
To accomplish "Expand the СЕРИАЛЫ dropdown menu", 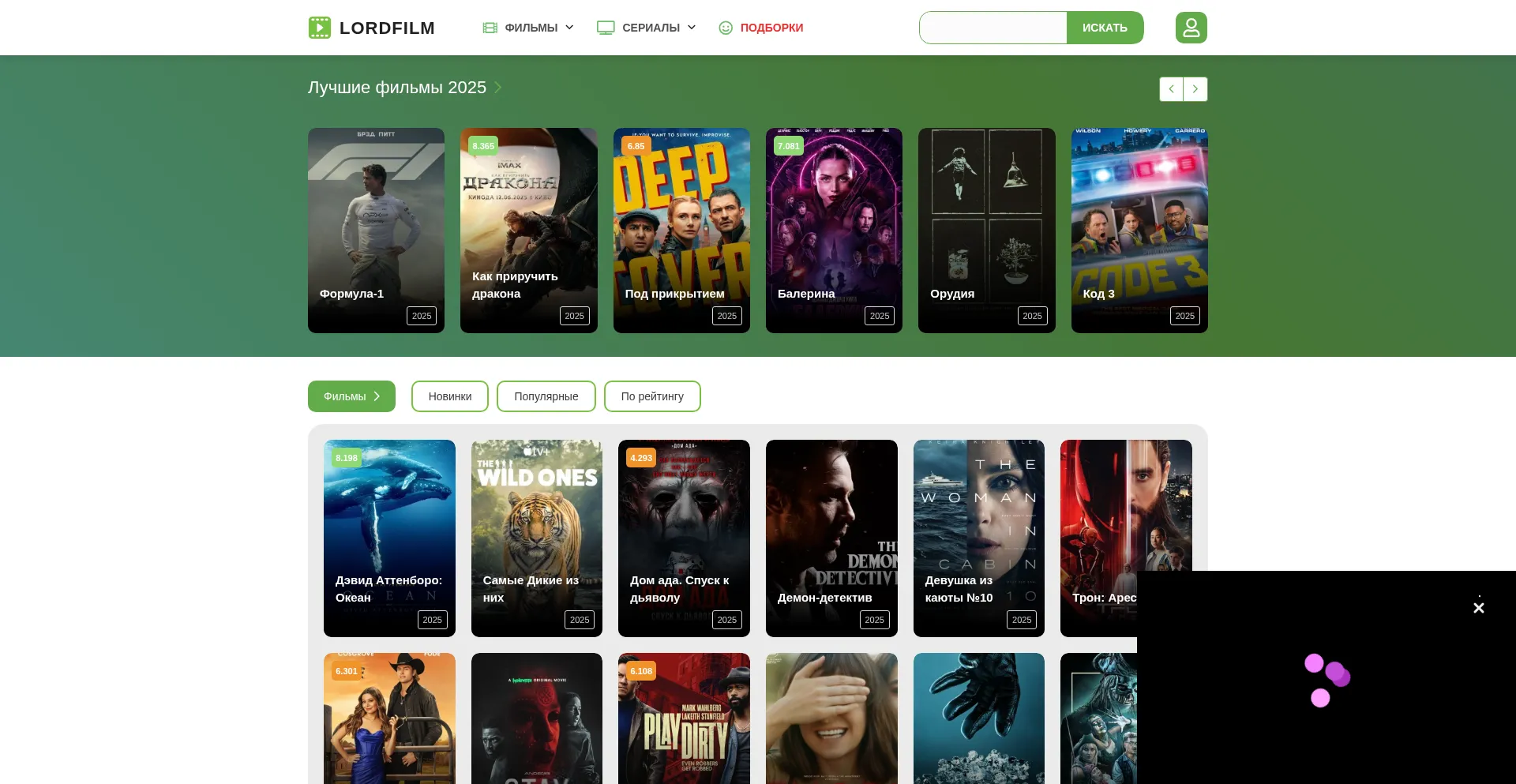I will (692, 28).
